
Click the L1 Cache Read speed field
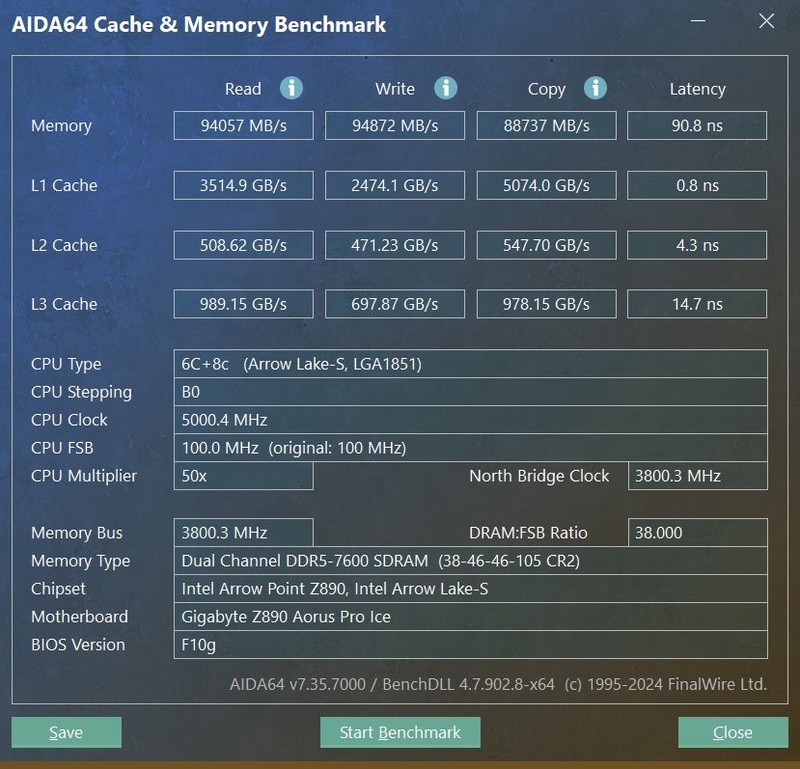coord(243,185)
